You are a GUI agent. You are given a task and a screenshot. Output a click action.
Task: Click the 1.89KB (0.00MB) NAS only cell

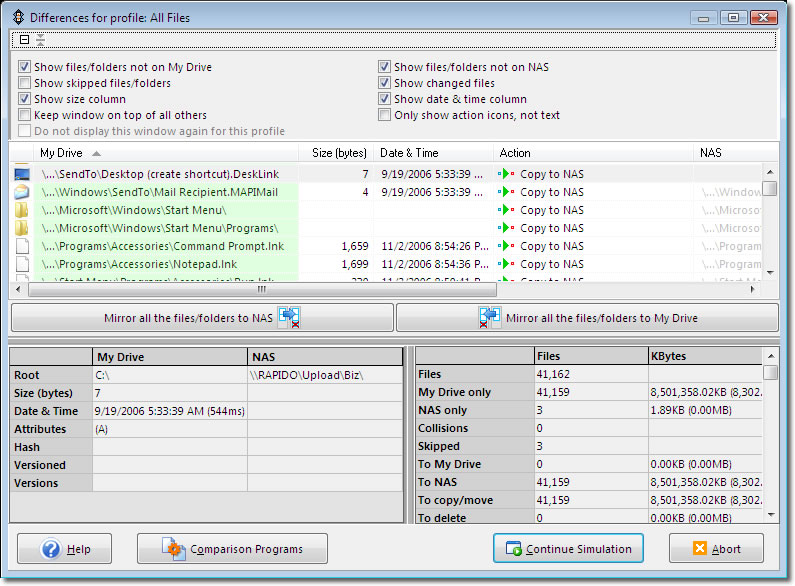[x=705, y=410]
